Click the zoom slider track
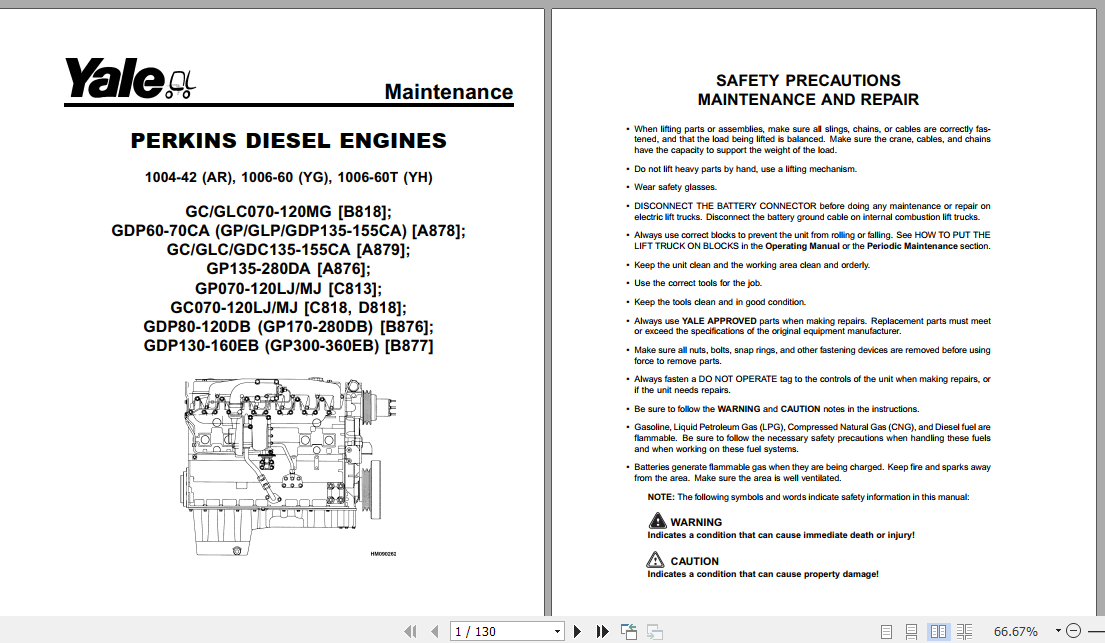The image size is (1105, 643). tap(1097, 631)
